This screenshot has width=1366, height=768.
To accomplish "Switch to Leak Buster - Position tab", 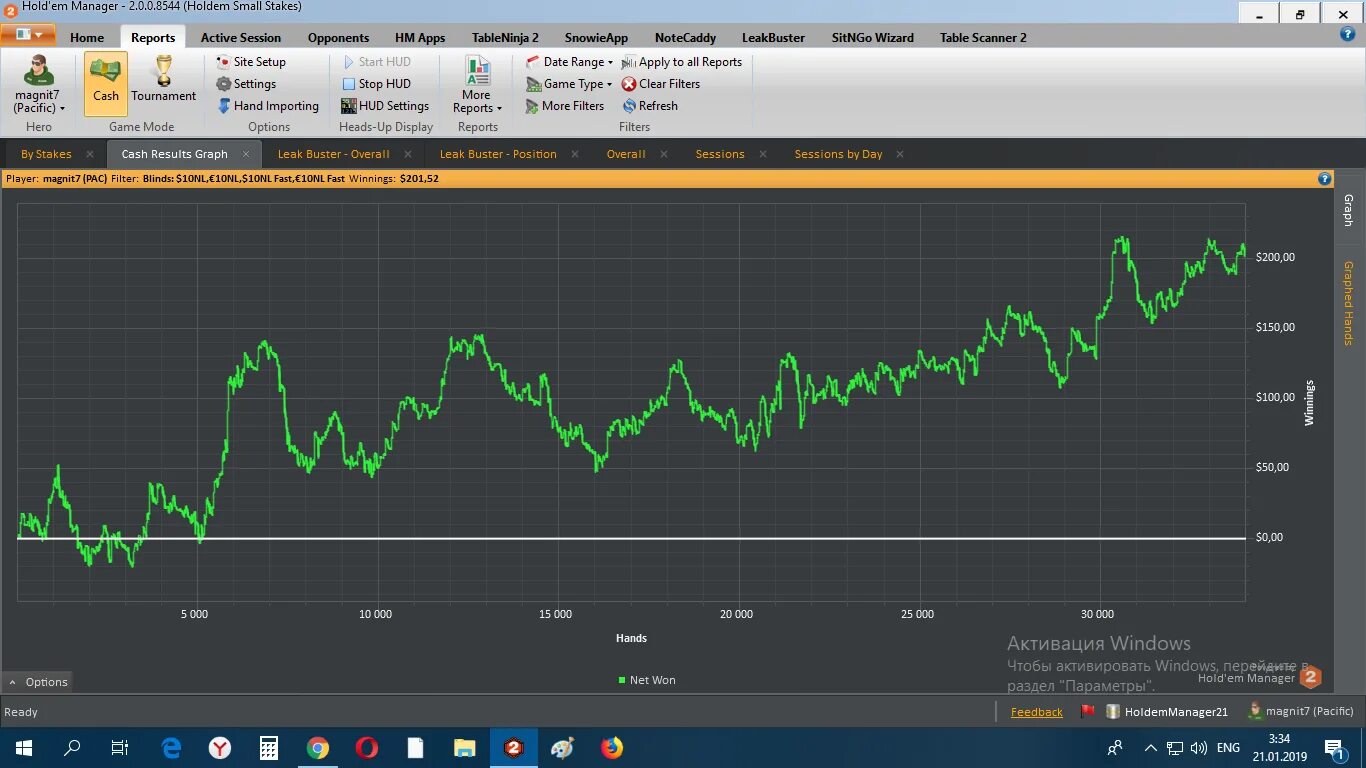I will click(x=498, y=154).
